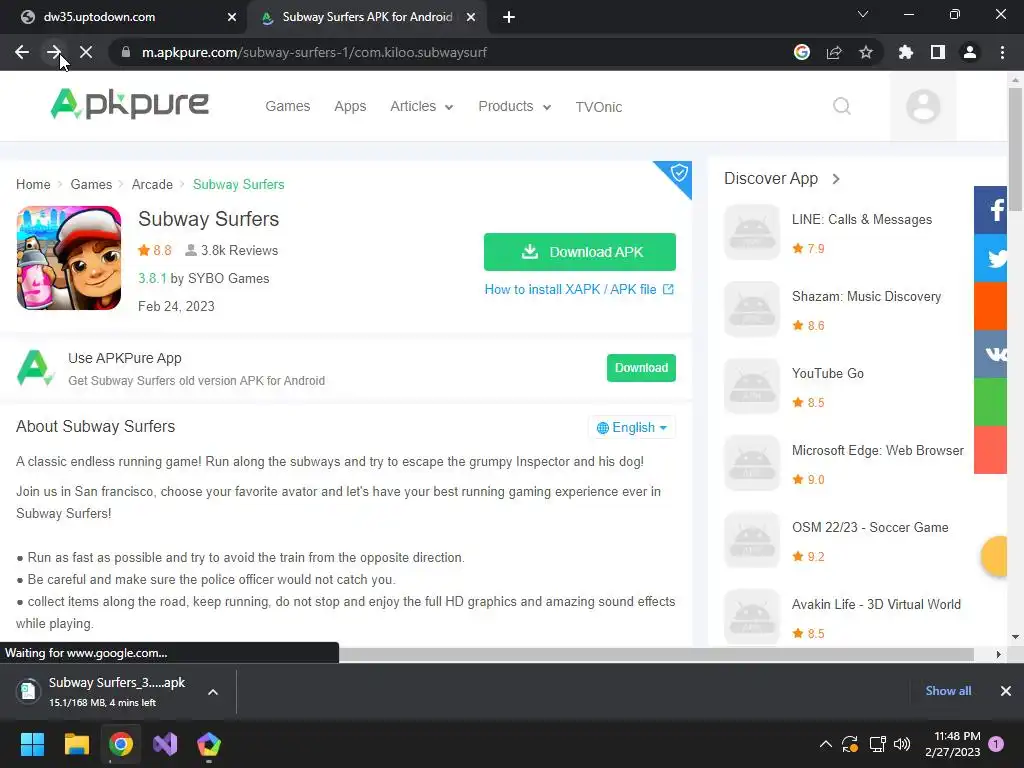This screenshot has height=768, width=1024.
Task: Click the APKPure logo
Action: pyautogui.click(x=130, y=104)
